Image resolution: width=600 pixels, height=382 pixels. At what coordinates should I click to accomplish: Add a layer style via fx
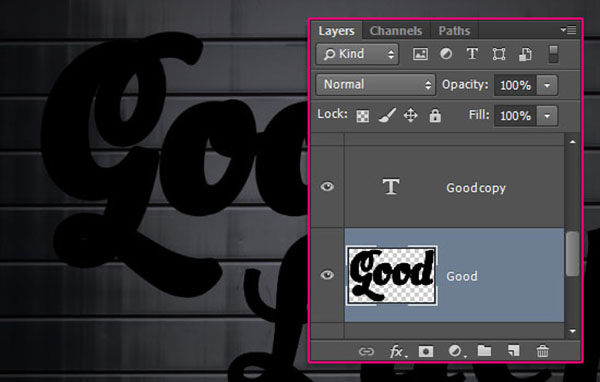pyautogui.click(x=398, y=351)
